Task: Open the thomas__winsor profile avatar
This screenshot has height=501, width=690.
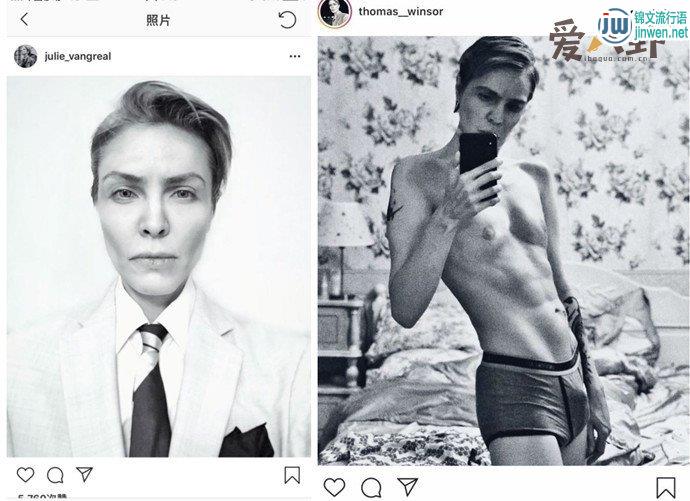Action: point(335,13)
